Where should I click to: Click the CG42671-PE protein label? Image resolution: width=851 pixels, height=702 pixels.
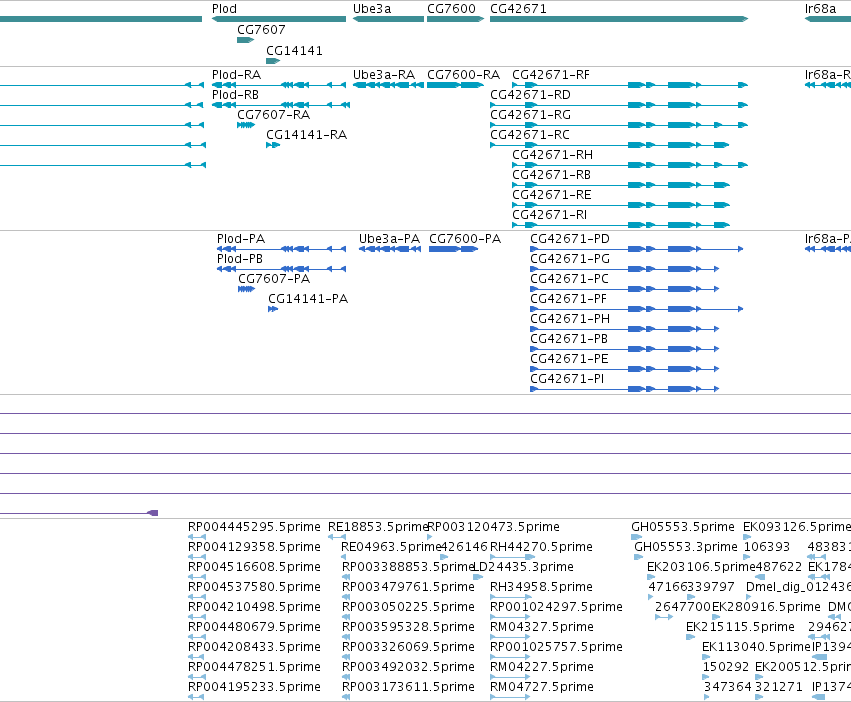pos(569,359)
